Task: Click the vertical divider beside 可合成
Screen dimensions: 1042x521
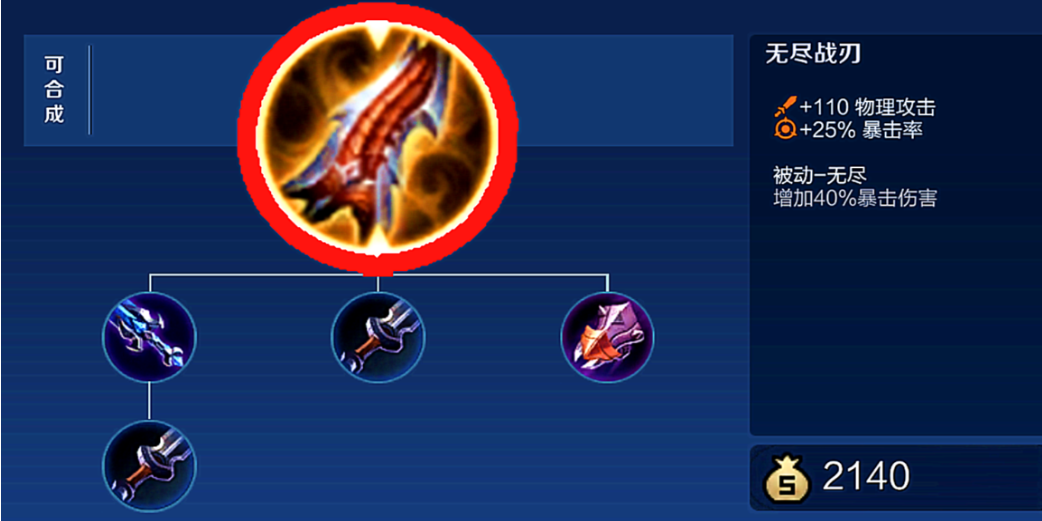Action: (89, 90)
